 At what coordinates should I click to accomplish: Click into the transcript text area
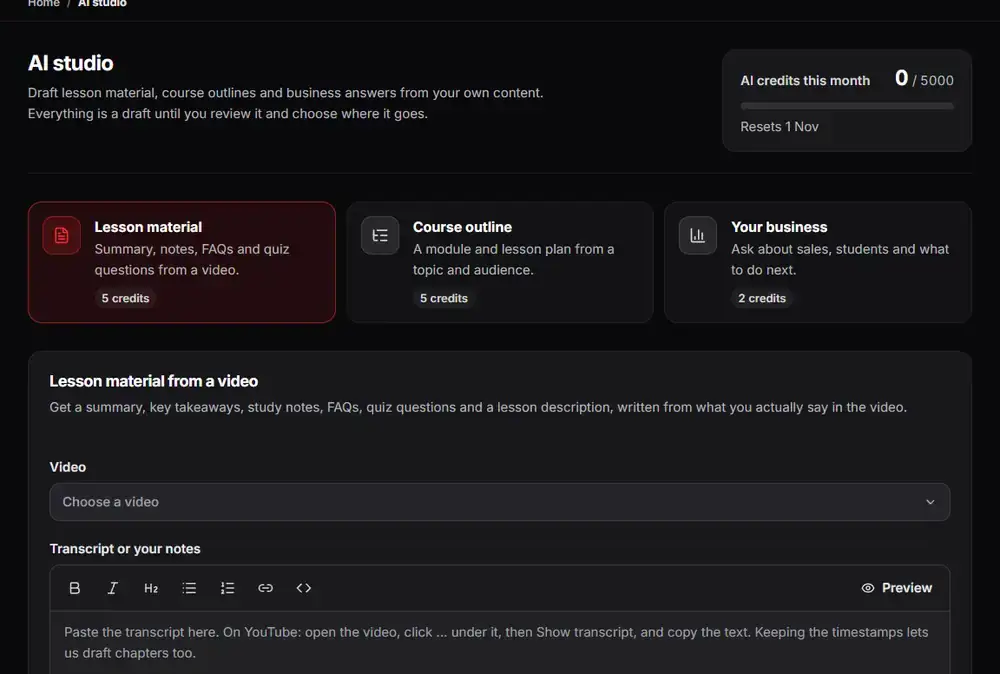pyautogui.click(x=500, y=643)
